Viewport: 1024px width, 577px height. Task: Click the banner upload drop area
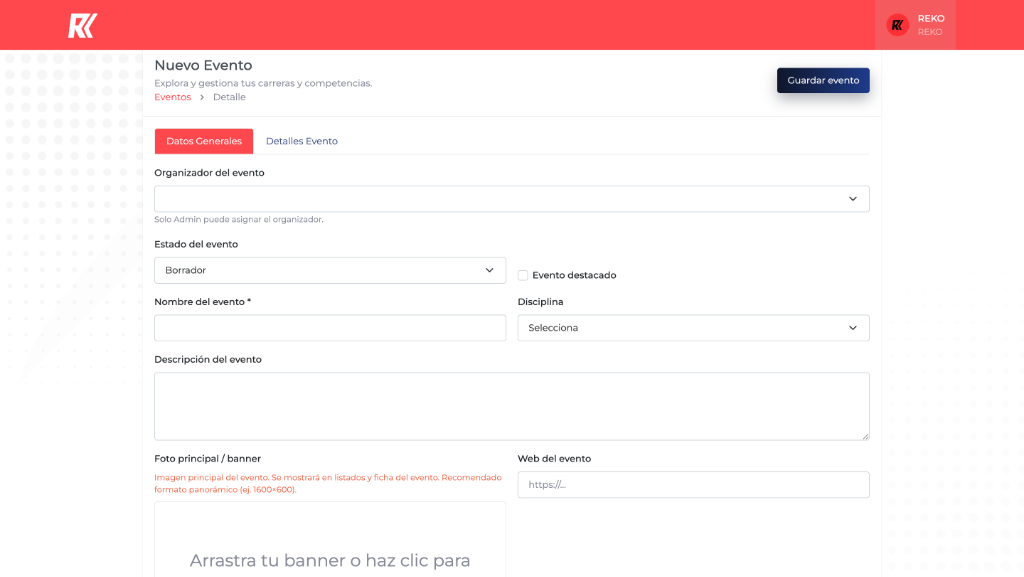pyautogui.click(x=330, y=545)
